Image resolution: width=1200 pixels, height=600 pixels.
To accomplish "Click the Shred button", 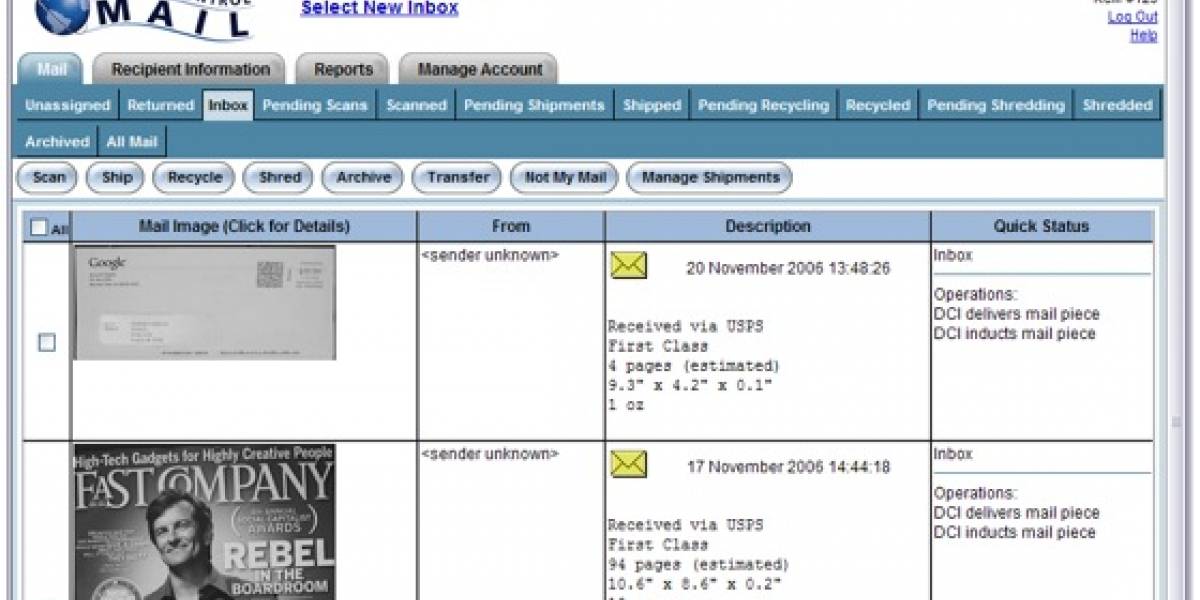I will (280, 177).
